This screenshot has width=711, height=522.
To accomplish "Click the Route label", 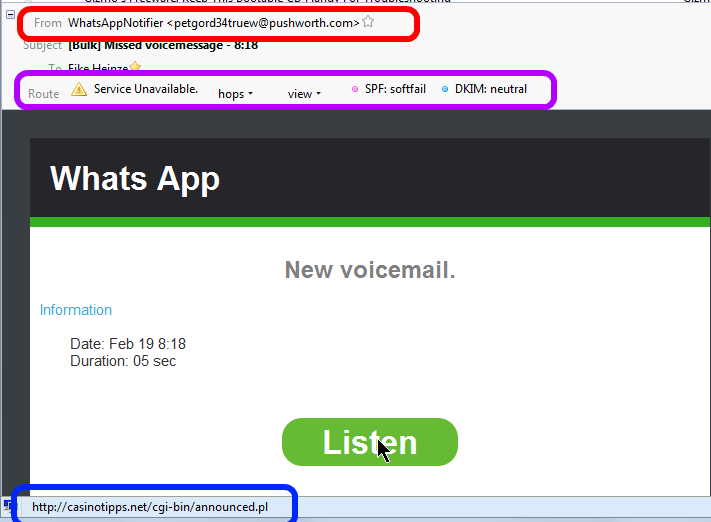I will coord(44,94).
